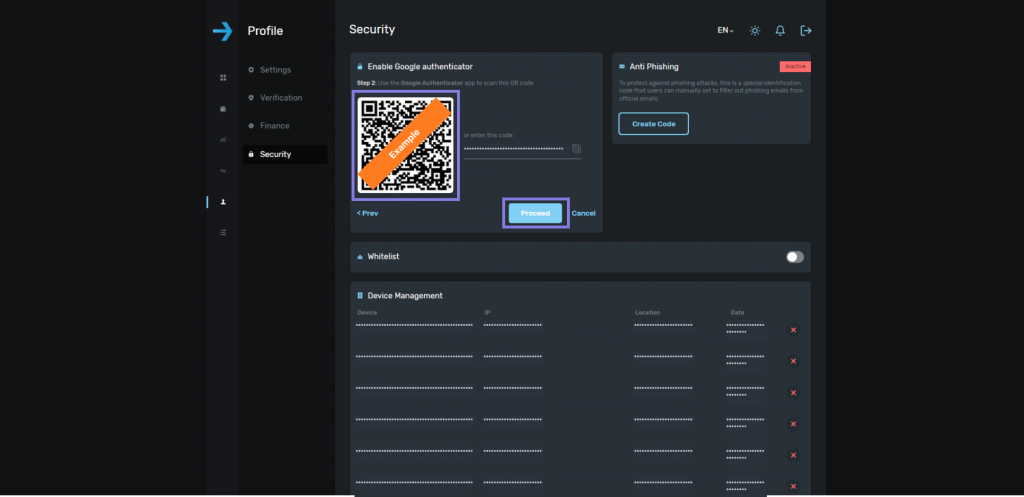Image resolution: width=1024 pixels, height=497 pixels.
Task: Click the Device column header
Action: point(367,313)
